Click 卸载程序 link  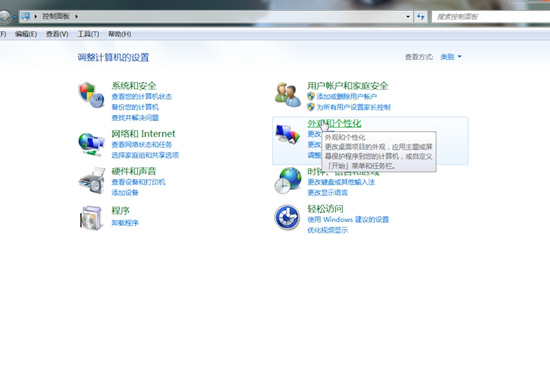(125, 223)
